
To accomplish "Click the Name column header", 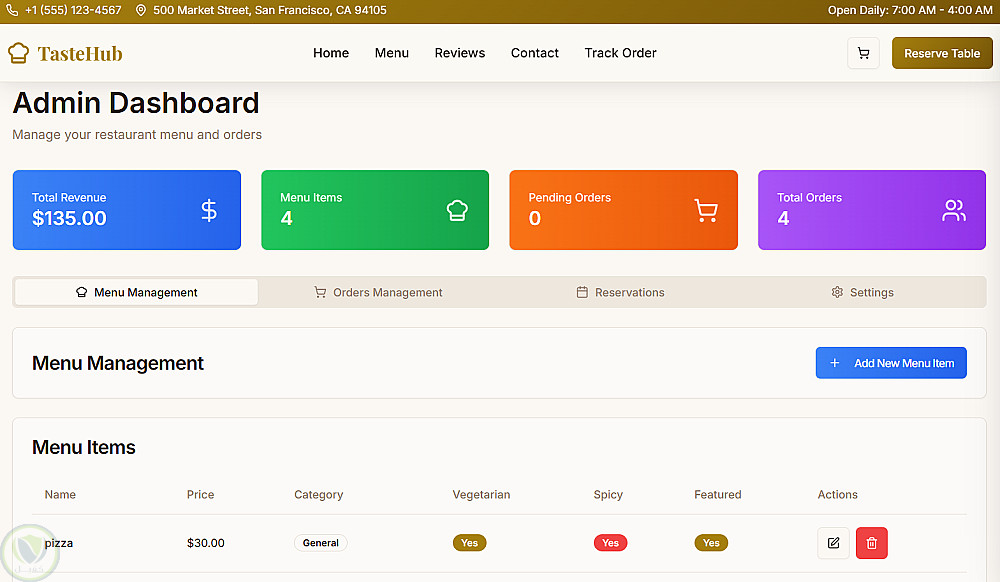I will click(x=60, y=495).
